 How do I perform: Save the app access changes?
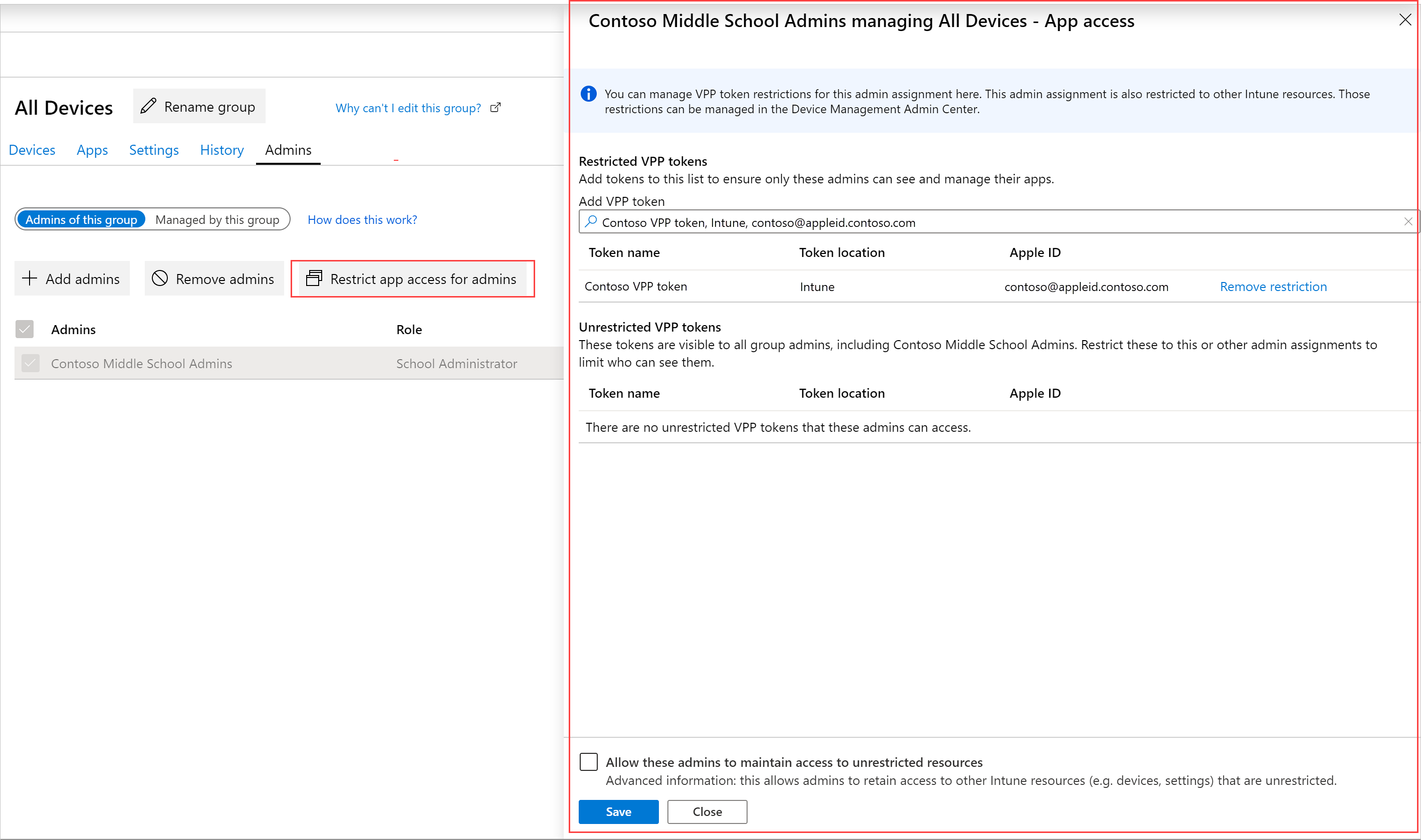point(618,811)
